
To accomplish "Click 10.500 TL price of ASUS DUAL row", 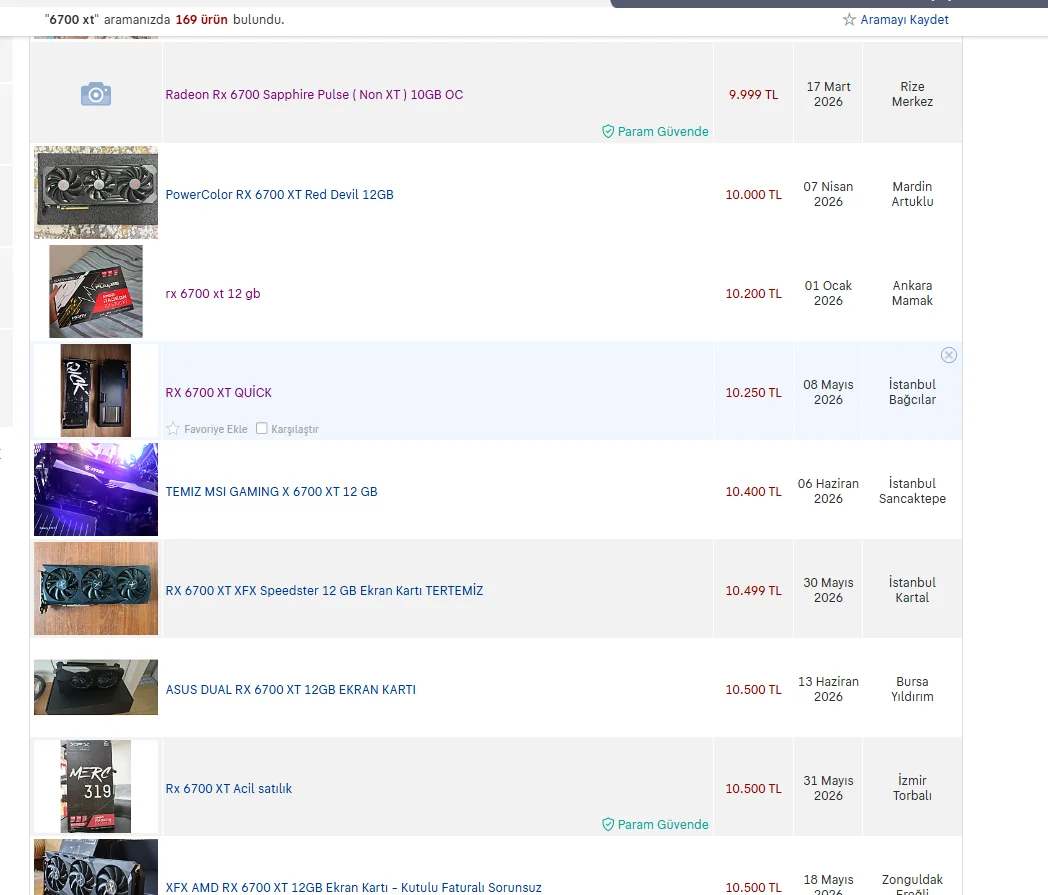I will point(753,689).
